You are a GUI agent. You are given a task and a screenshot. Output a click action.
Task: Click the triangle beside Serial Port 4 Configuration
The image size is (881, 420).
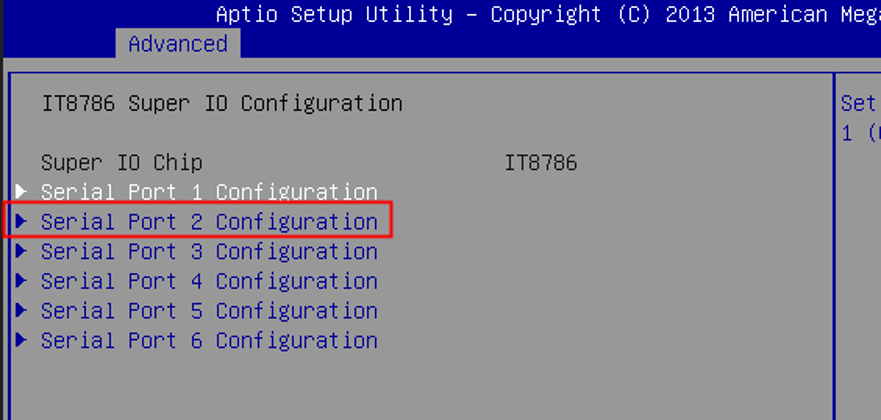21,281
